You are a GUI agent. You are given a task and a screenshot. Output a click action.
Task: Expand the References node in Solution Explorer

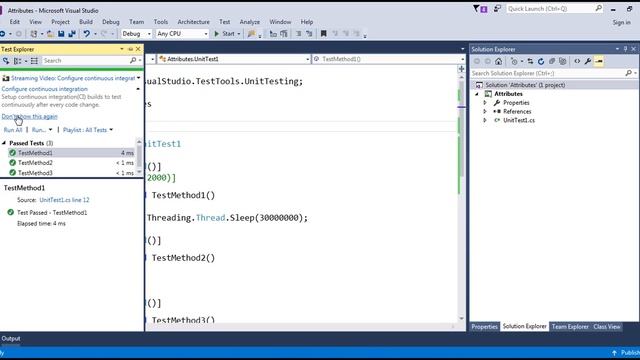485,111
